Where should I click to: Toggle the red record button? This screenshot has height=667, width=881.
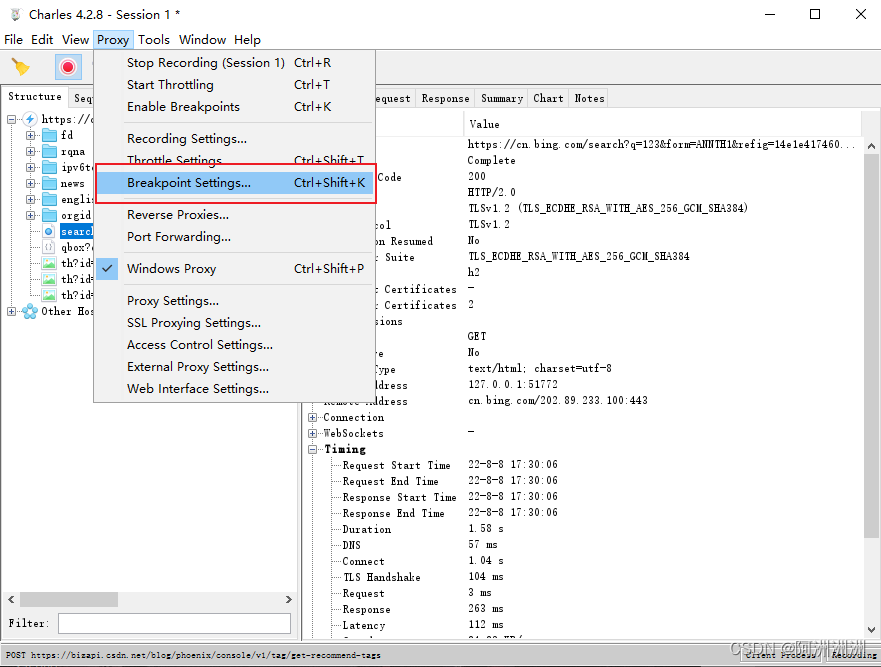click(68, 67)
